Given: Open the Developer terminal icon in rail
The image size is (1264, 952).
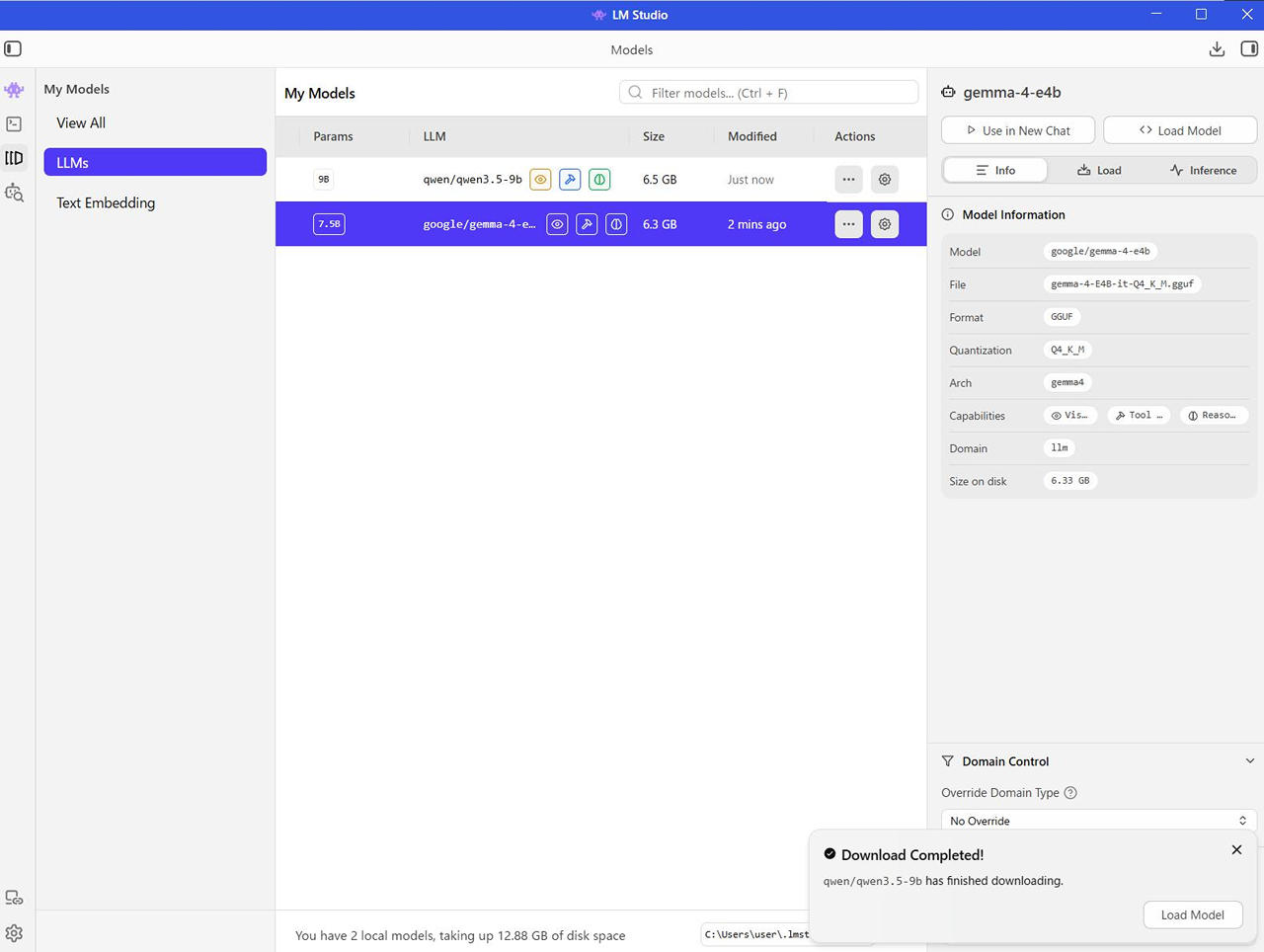Looking at the screenshot, I should point(14,124).
